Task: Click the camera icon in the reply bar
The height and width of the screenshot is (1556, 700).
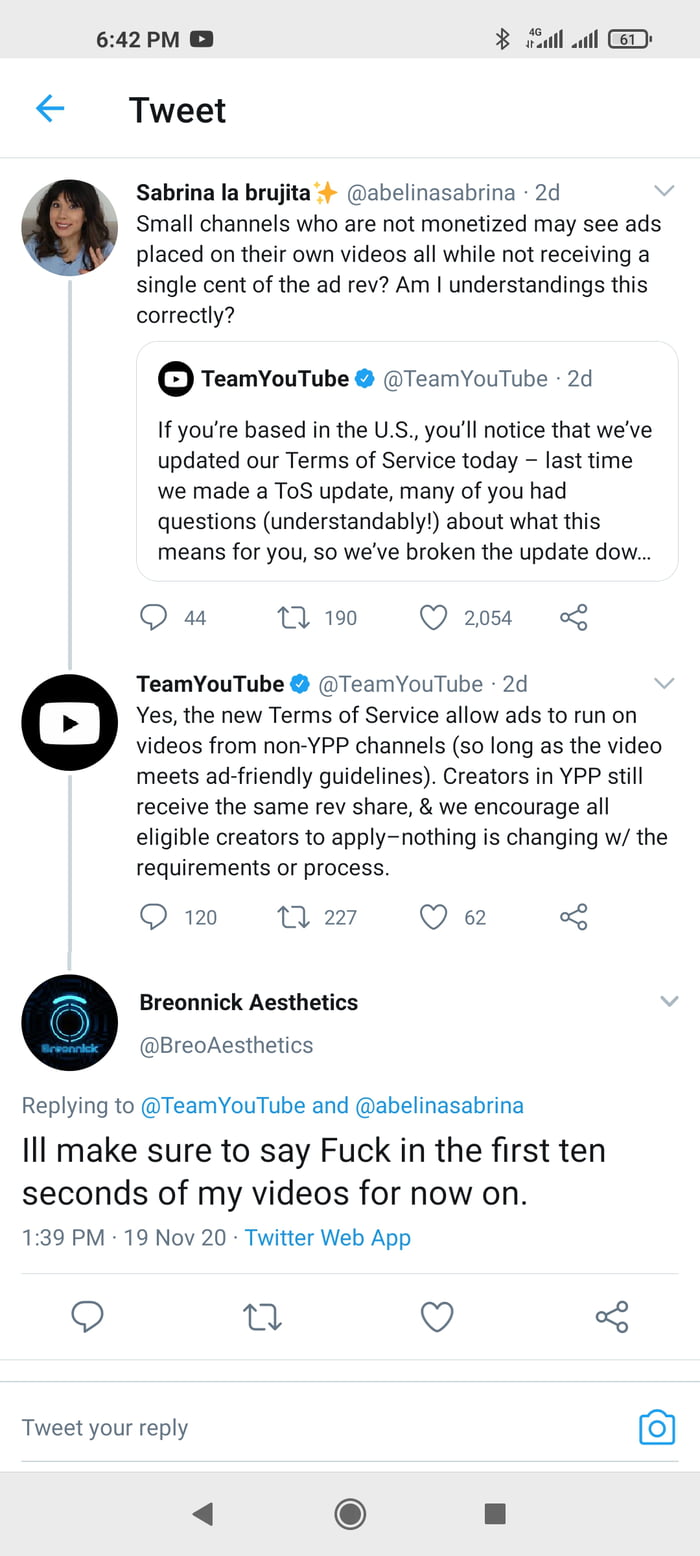Action: [657, 1428]
